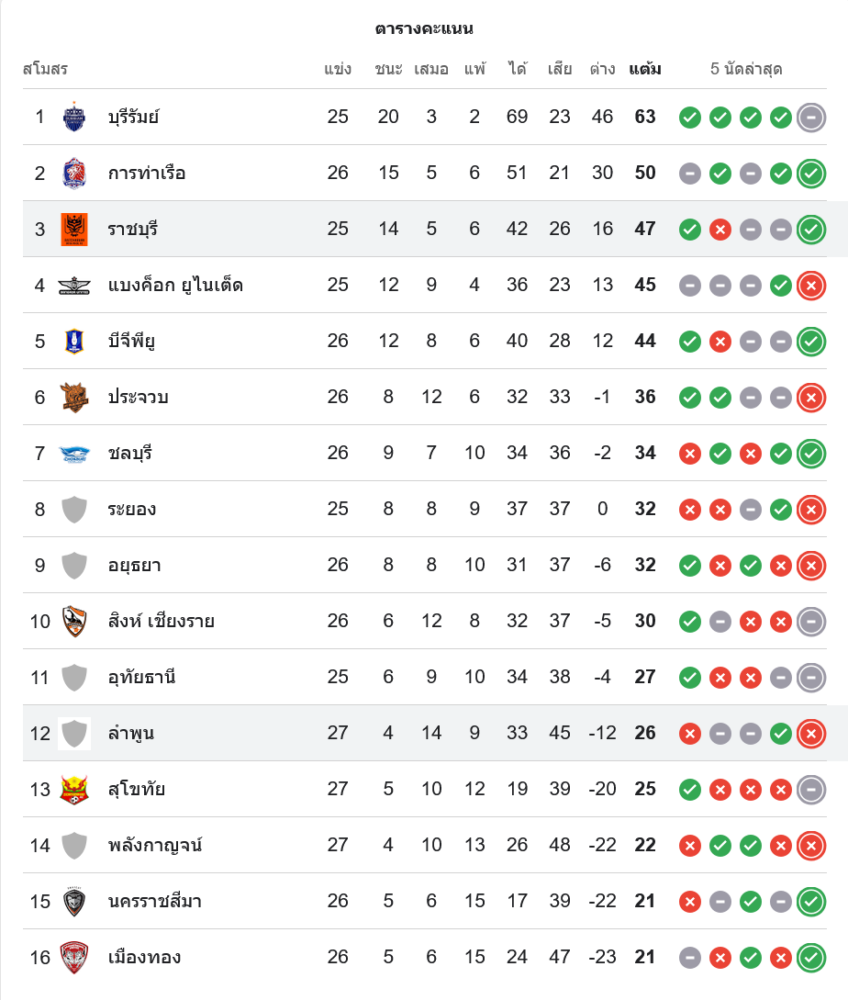The image size is (848, 1000).
Task: Select the ลำพูน team row name
Action: tap(131, 733)
